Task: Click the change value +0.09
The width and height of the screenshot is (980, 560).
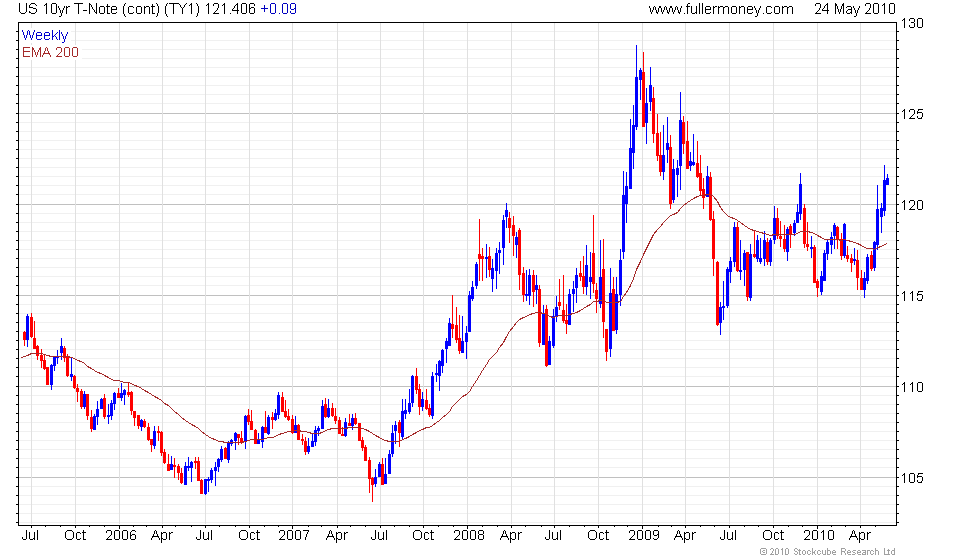Action: [x=278, y=9]
